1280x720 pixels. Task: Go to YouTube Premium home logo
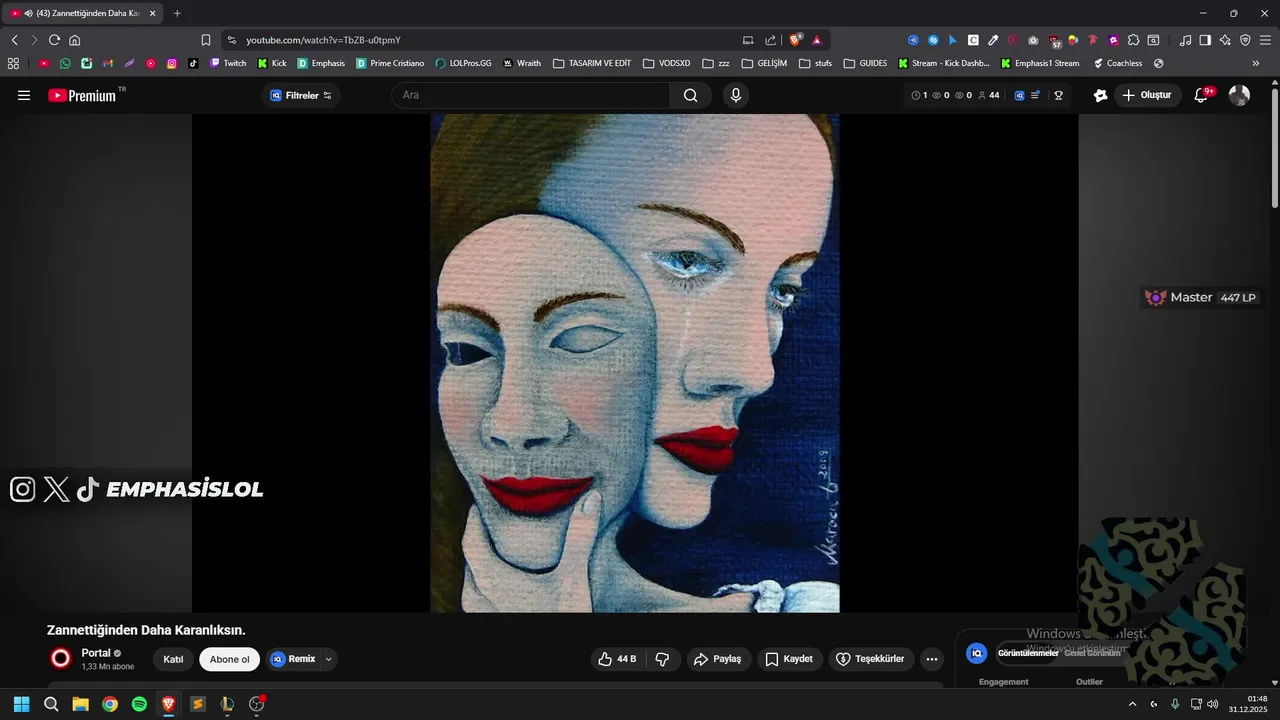(81, 95)
